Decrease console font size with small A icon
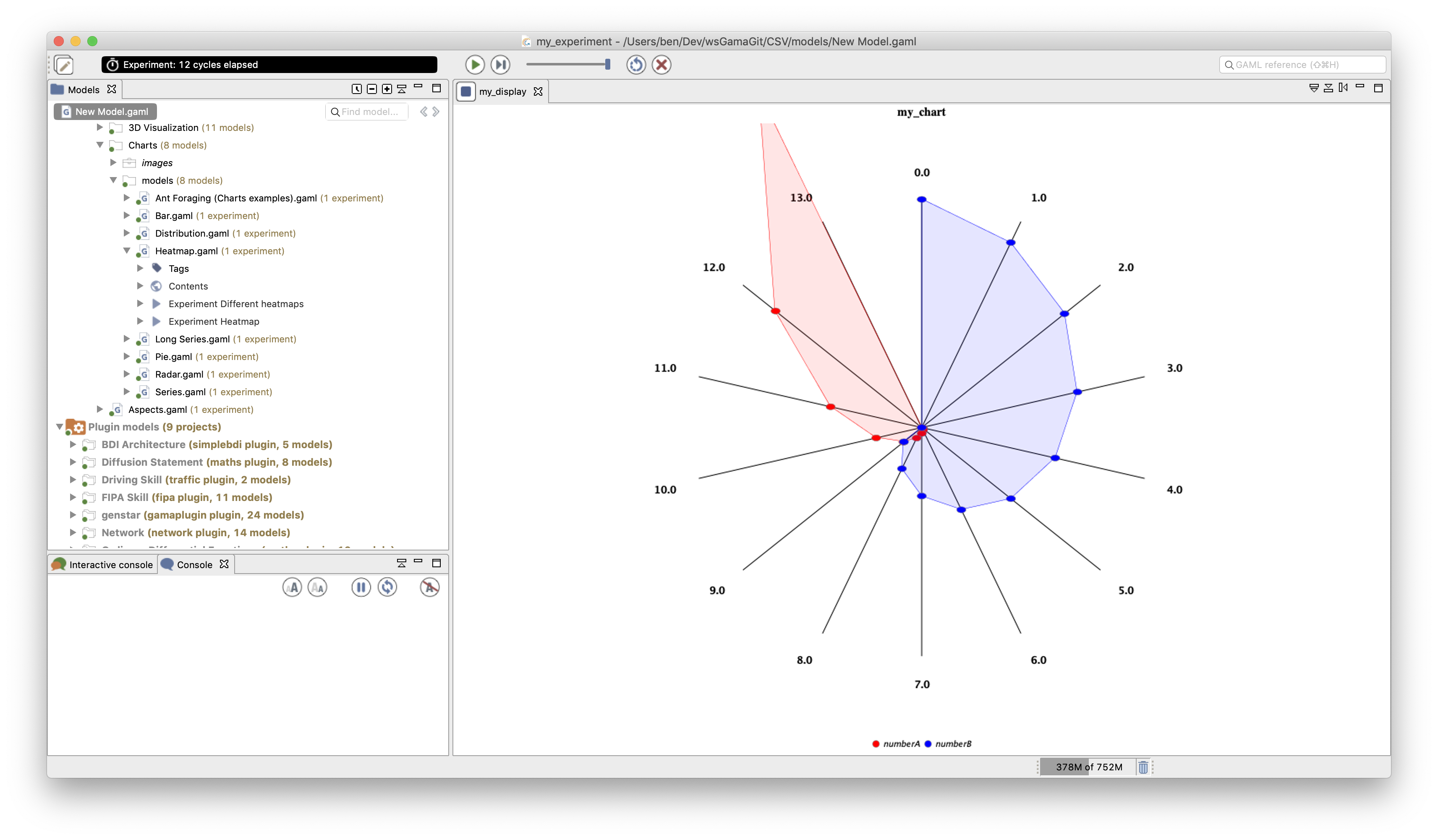 [x=317, y=587]
